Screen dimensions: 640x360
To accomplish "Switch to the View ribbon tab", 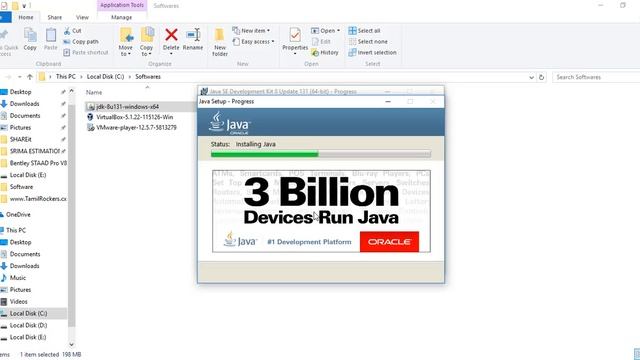I will pos(82,17).
